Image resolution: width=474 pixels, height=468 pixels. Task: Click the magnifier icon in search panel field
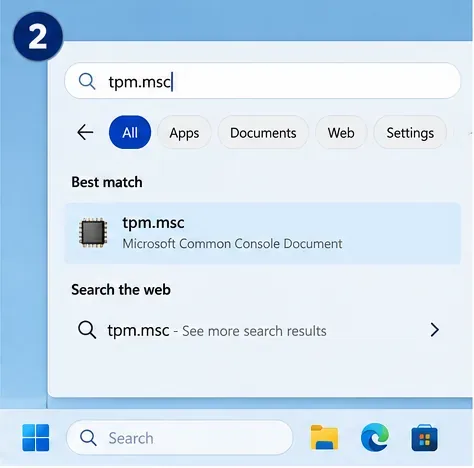[87, 81]
